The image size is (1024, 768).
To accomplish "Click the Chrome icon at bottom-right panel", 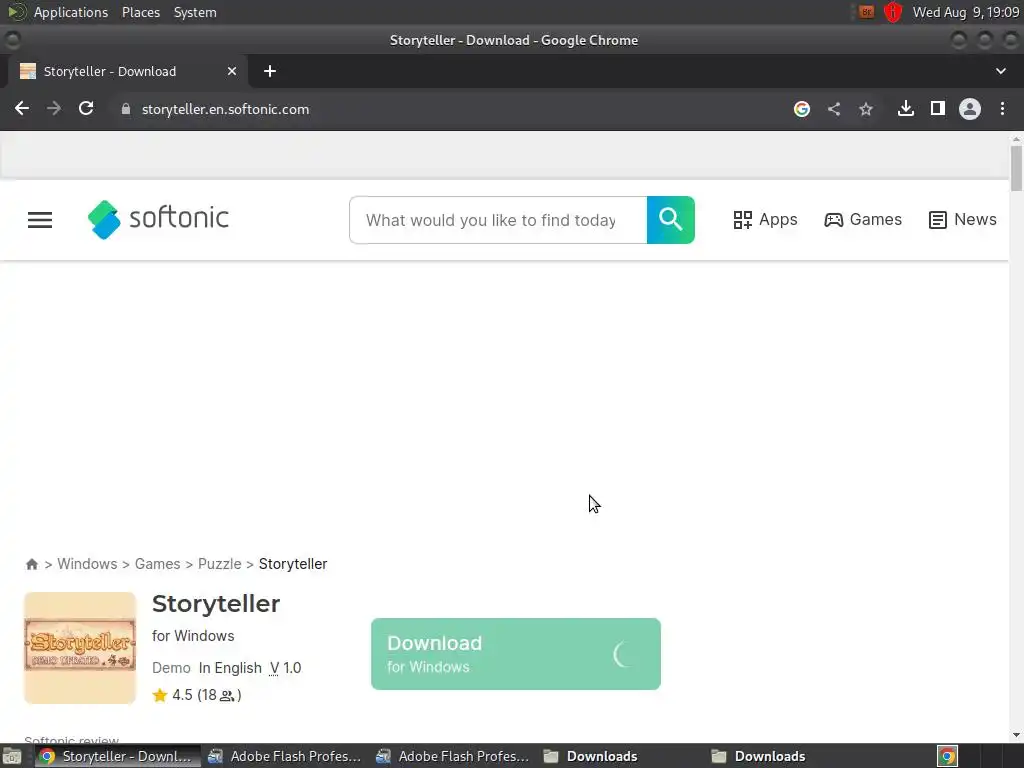I will [948, 756].
